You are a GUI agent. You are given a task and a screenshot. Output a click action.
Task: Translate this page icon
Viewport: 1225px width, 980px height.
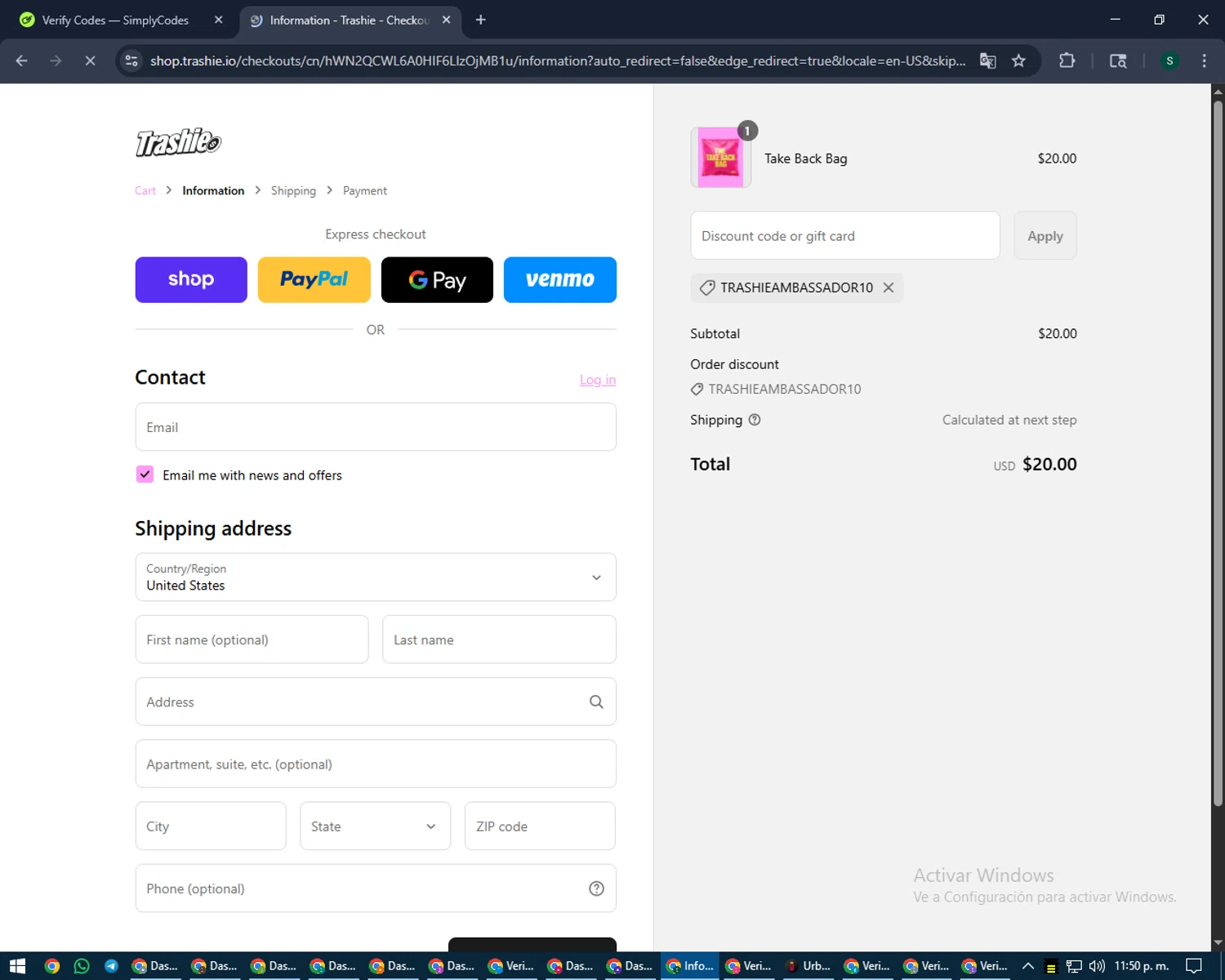pos(988,60)
